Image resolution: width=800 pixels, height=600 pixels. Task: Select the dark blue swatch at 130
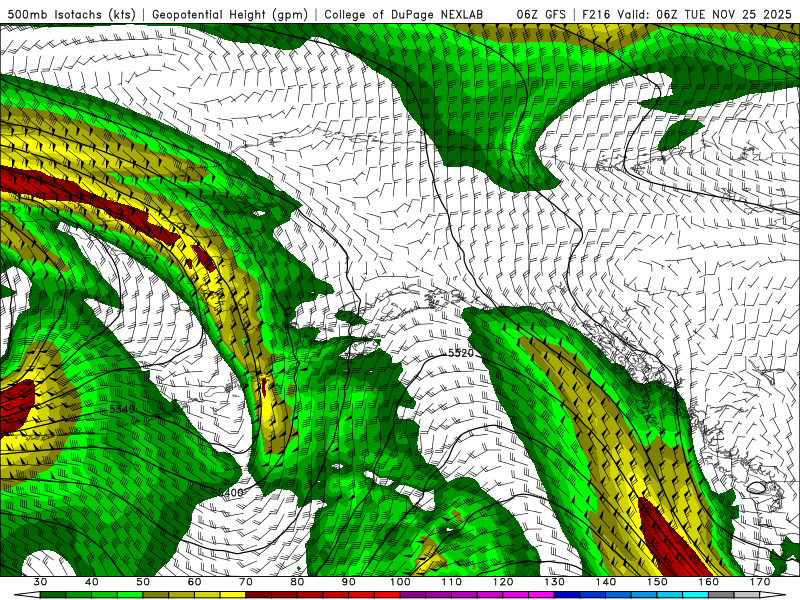[567, 595]
